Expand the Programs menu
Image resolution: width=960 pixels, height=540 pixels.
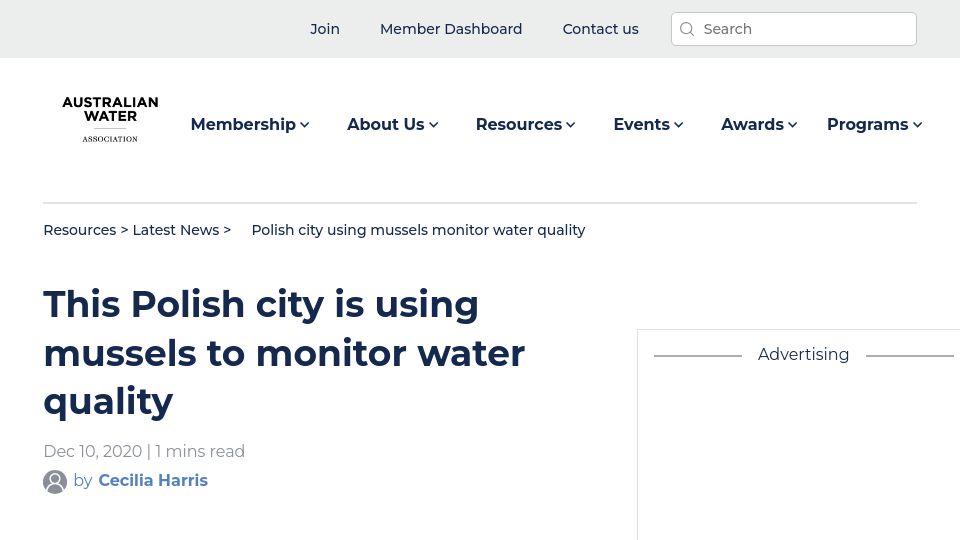(874, 124)
